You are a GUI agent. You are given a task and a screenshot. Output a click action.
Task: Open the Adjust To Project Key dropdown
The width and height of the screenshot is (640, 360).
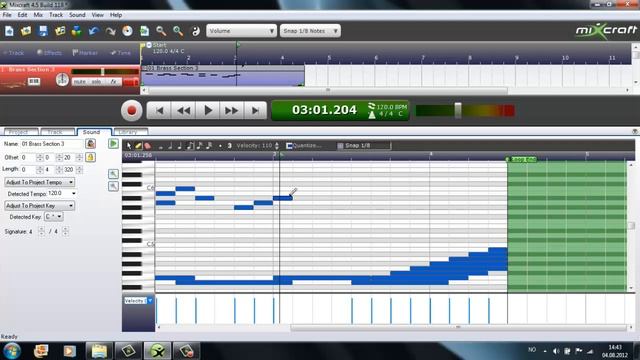pyautogui.click(x=40, y=206)
